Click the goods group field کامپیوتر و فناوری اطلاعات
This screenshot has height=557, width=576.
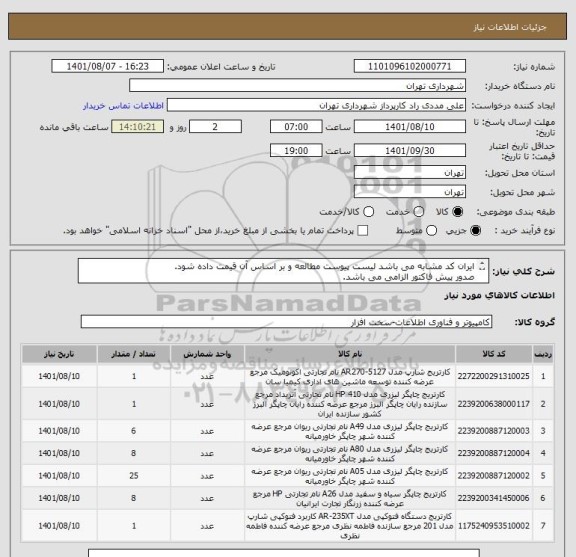click(x=286, y=322)
